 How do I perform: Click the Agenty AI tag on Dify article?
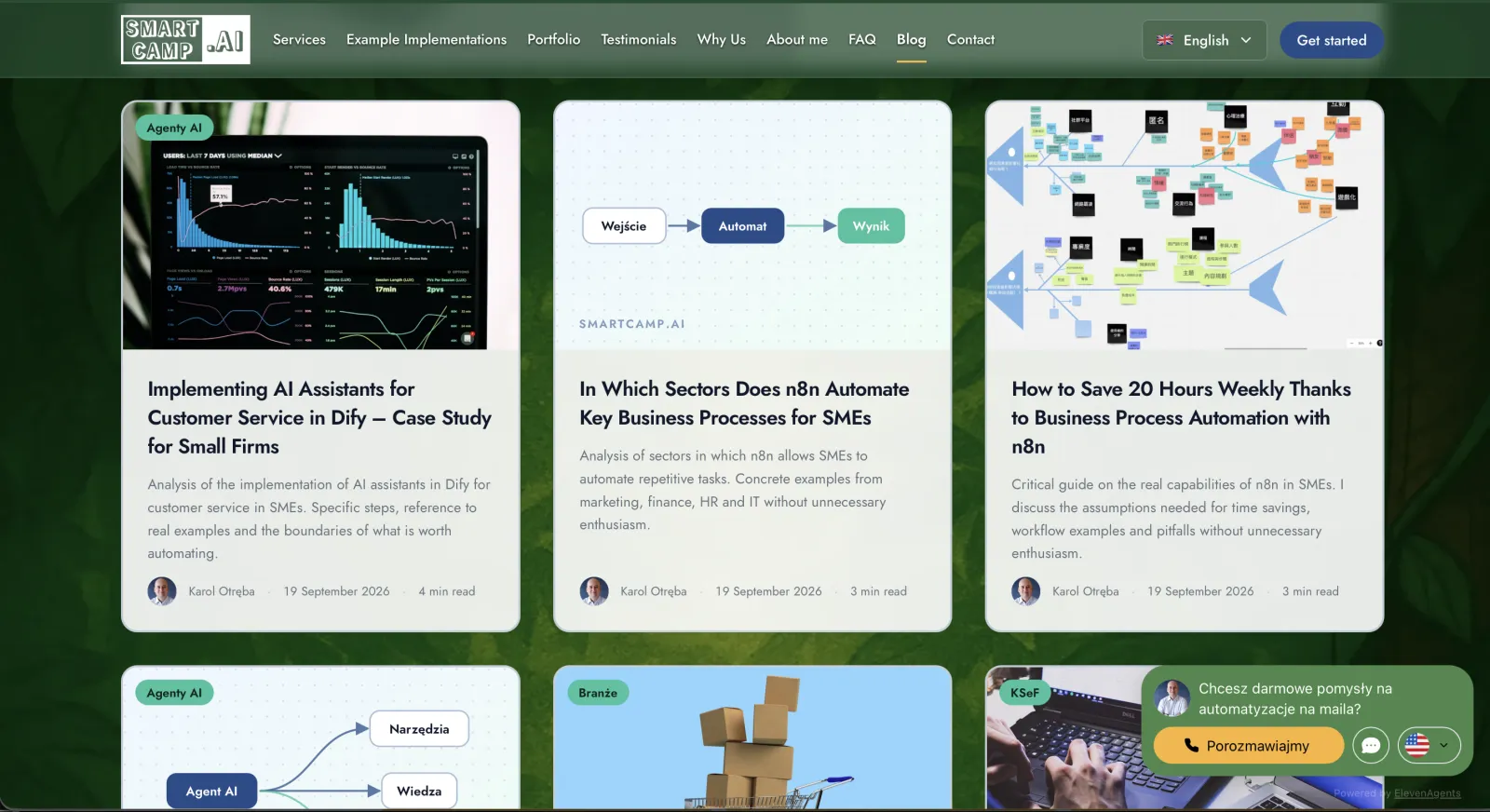(174, 128)
